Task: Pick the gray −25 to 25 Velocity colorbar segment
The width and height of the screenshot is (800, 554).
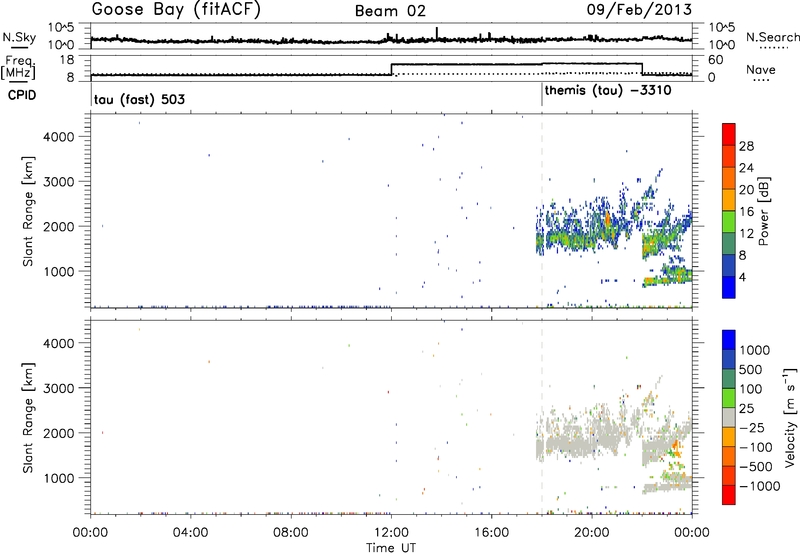Action: click(729, 417)
